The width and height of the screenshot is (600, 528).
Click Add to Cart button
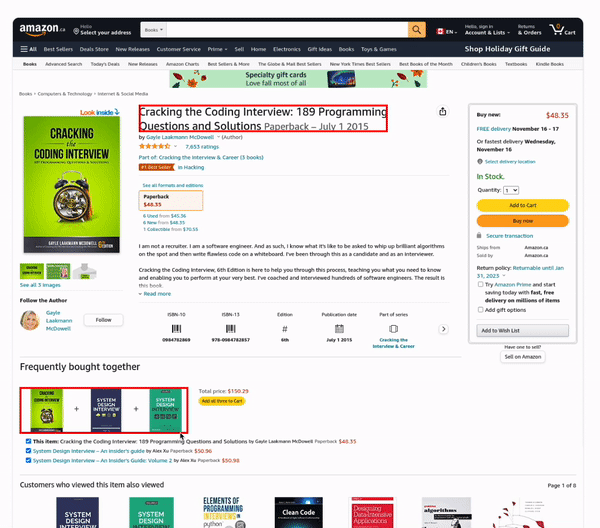523,205
